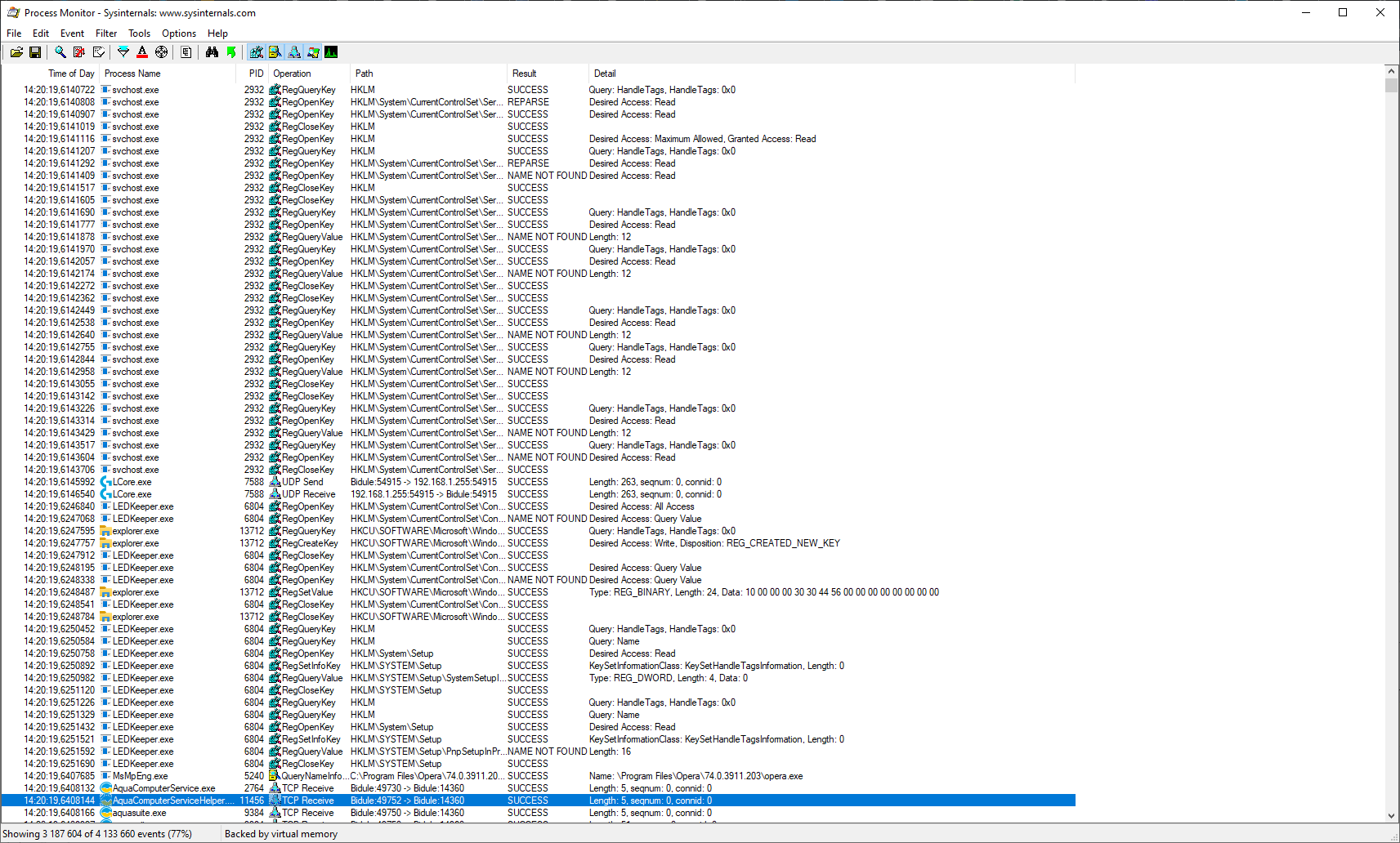Click the Path column header
This screenshot has height=843, width=1400.
(429, 74)
